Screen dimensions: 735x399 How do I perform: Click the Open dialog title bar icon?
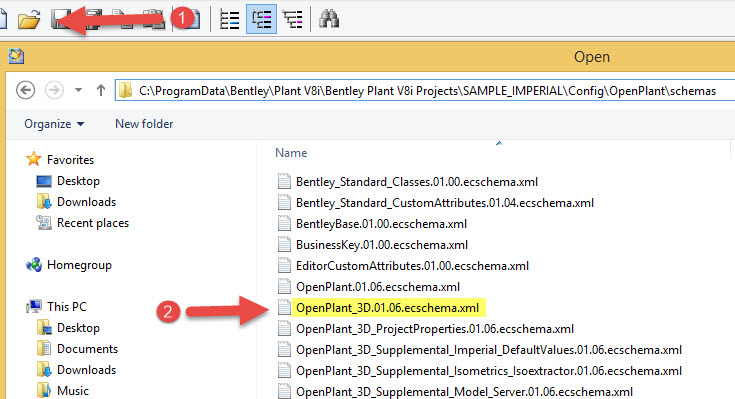coord(16,56)
